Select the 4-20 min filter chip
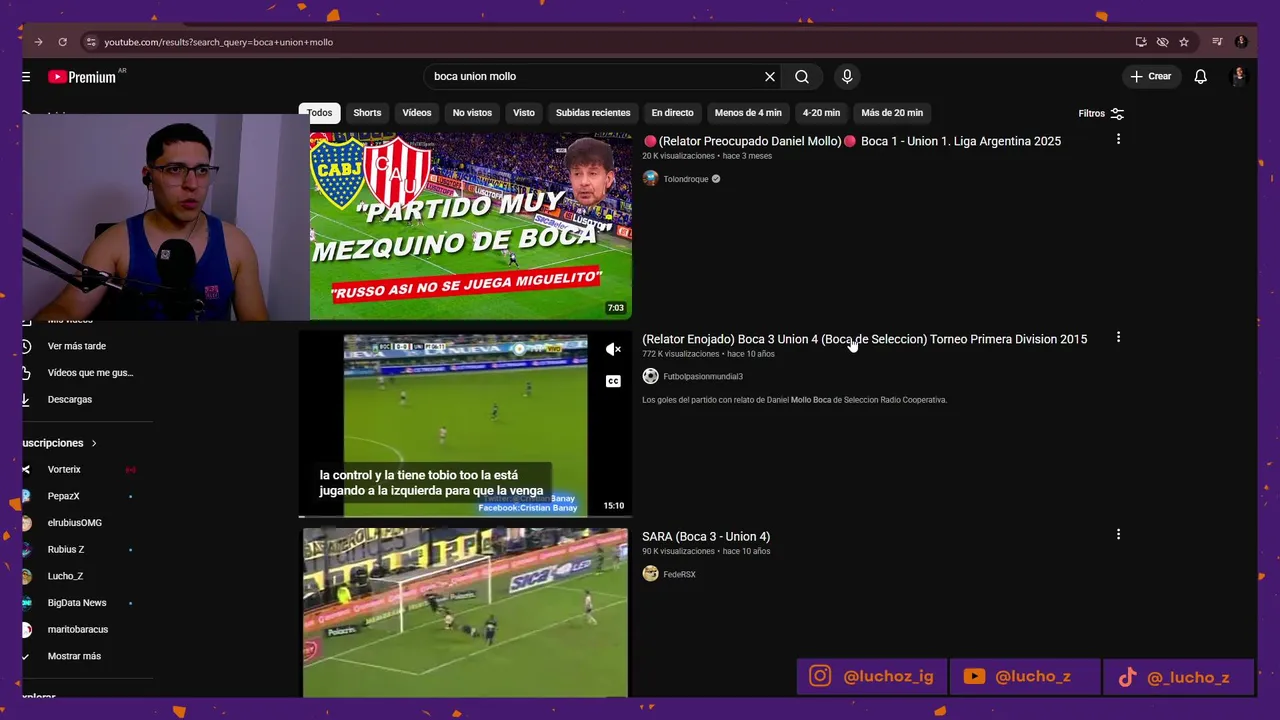This screenshot has width=1280, height=720. point(821,113)
